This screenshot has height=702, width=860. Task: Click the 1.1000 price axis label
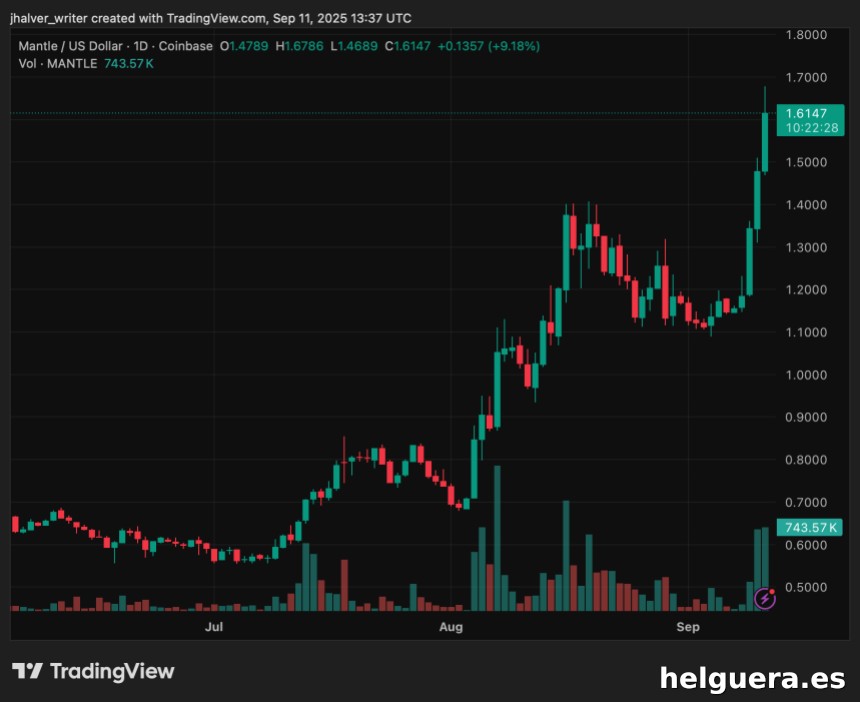(806, 332)
